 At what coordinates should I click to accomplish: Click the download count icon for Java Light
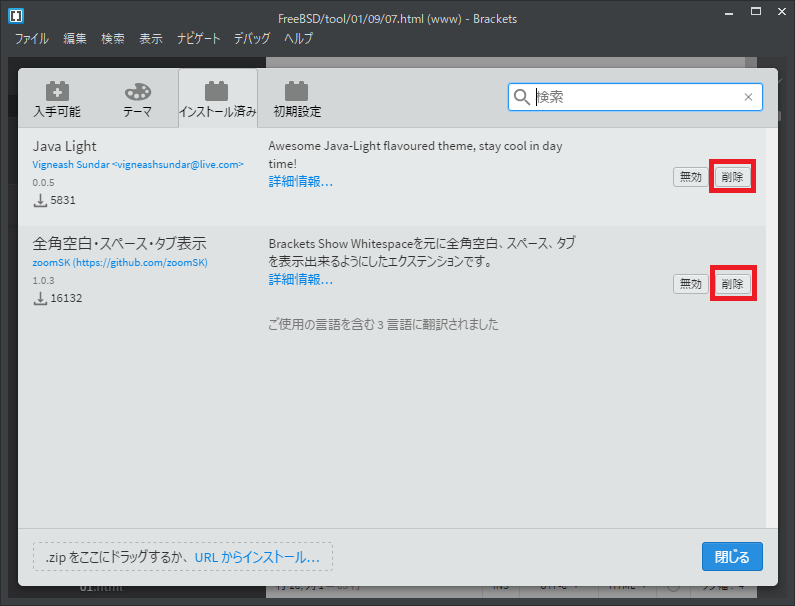pos(40,200)
